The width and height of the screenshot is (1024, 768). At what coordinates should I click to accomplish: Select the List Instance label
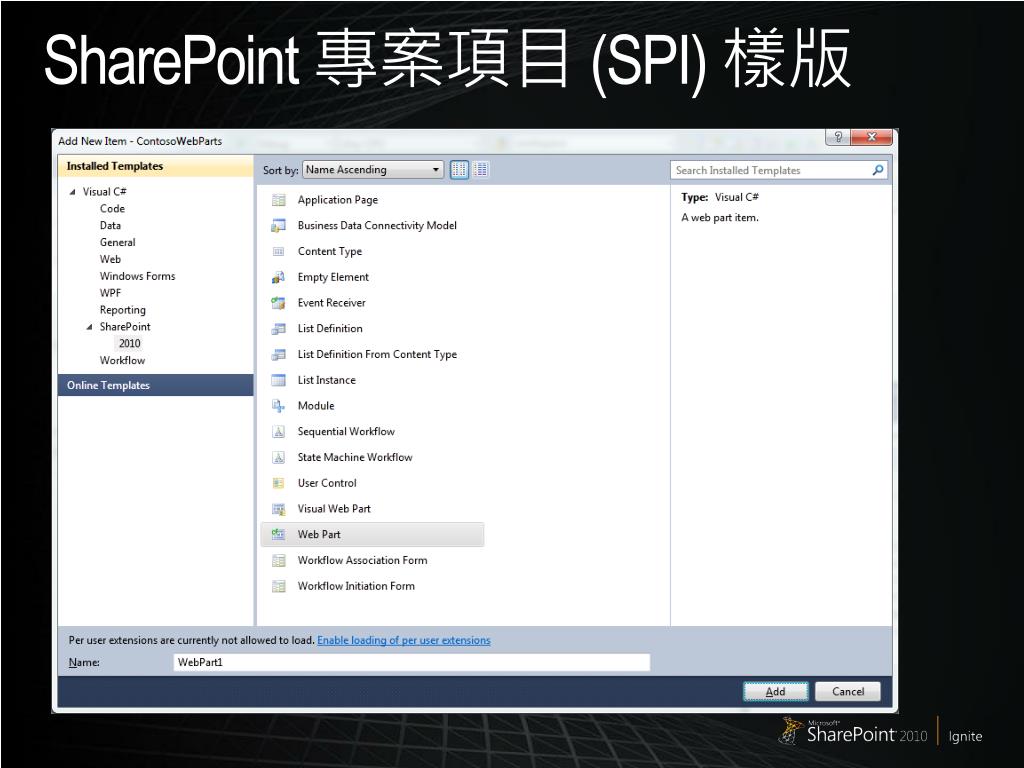(327, 380)
